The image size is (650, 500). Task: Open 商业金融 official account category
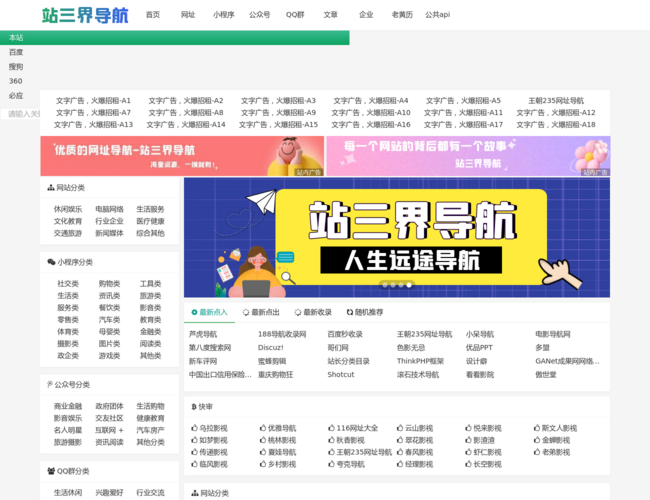pos(68,406)
